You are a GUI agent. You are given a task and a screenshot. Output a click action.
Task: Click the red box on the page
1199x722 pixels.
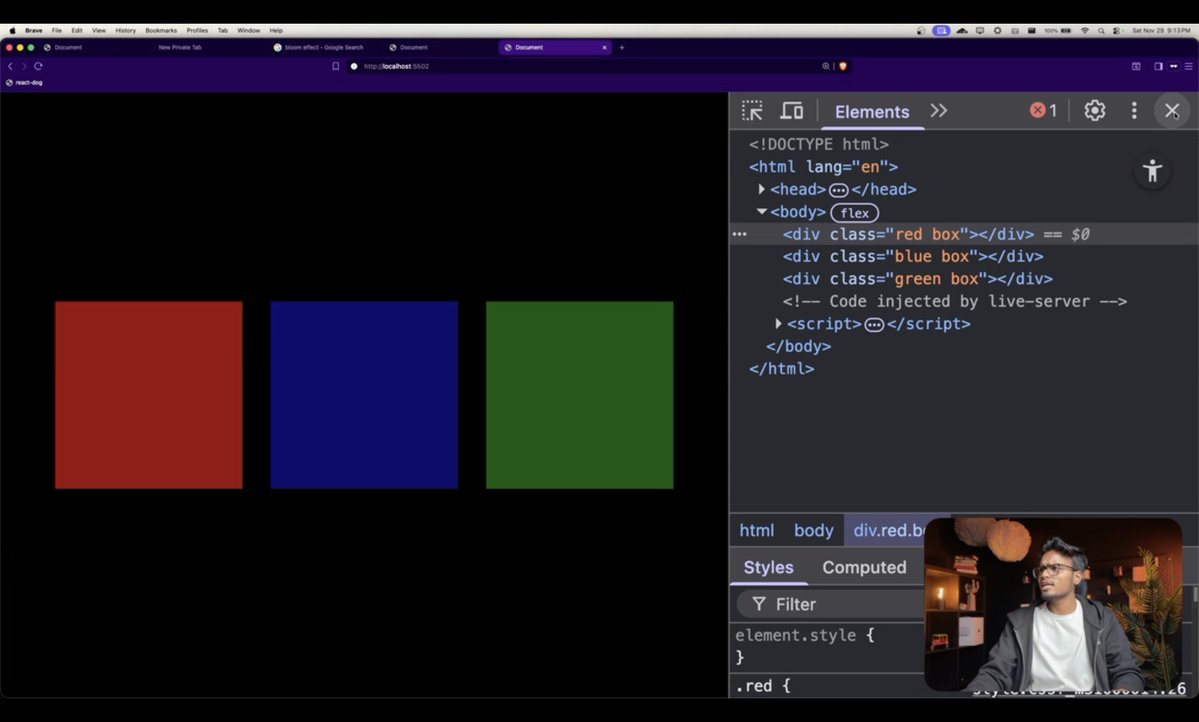pyautogui.click(x=148, y=395)
